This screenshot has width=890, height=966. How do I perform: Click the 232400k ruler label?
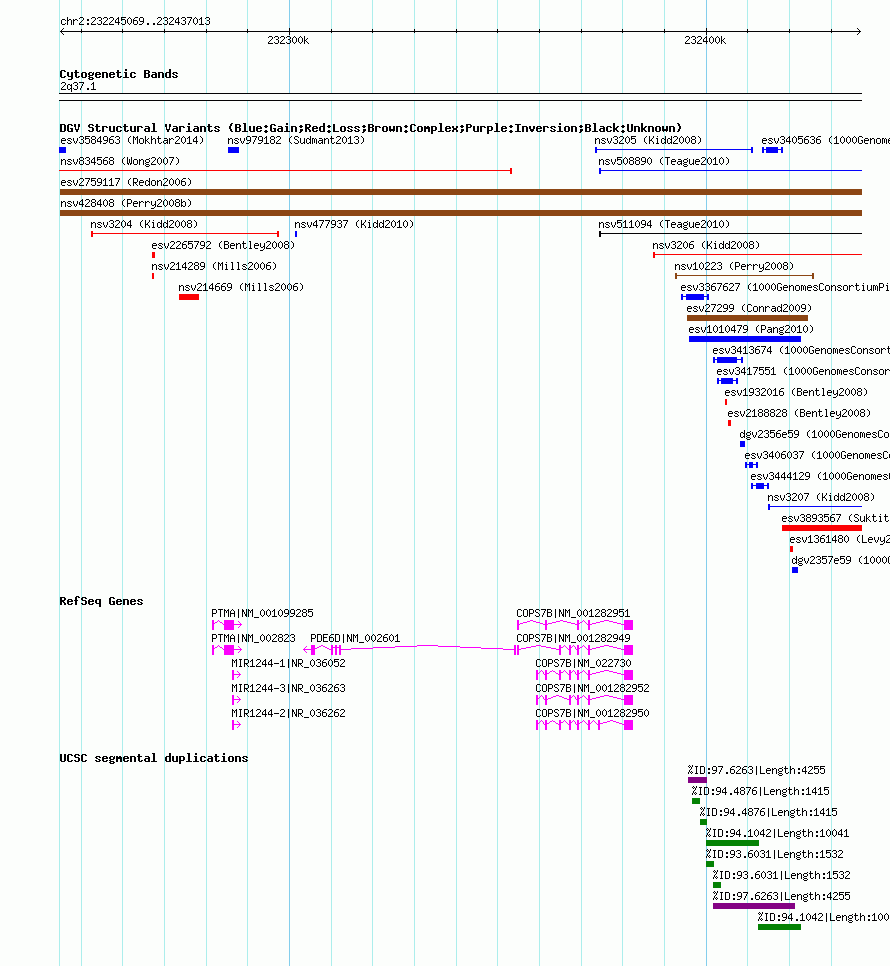[705, 40]
